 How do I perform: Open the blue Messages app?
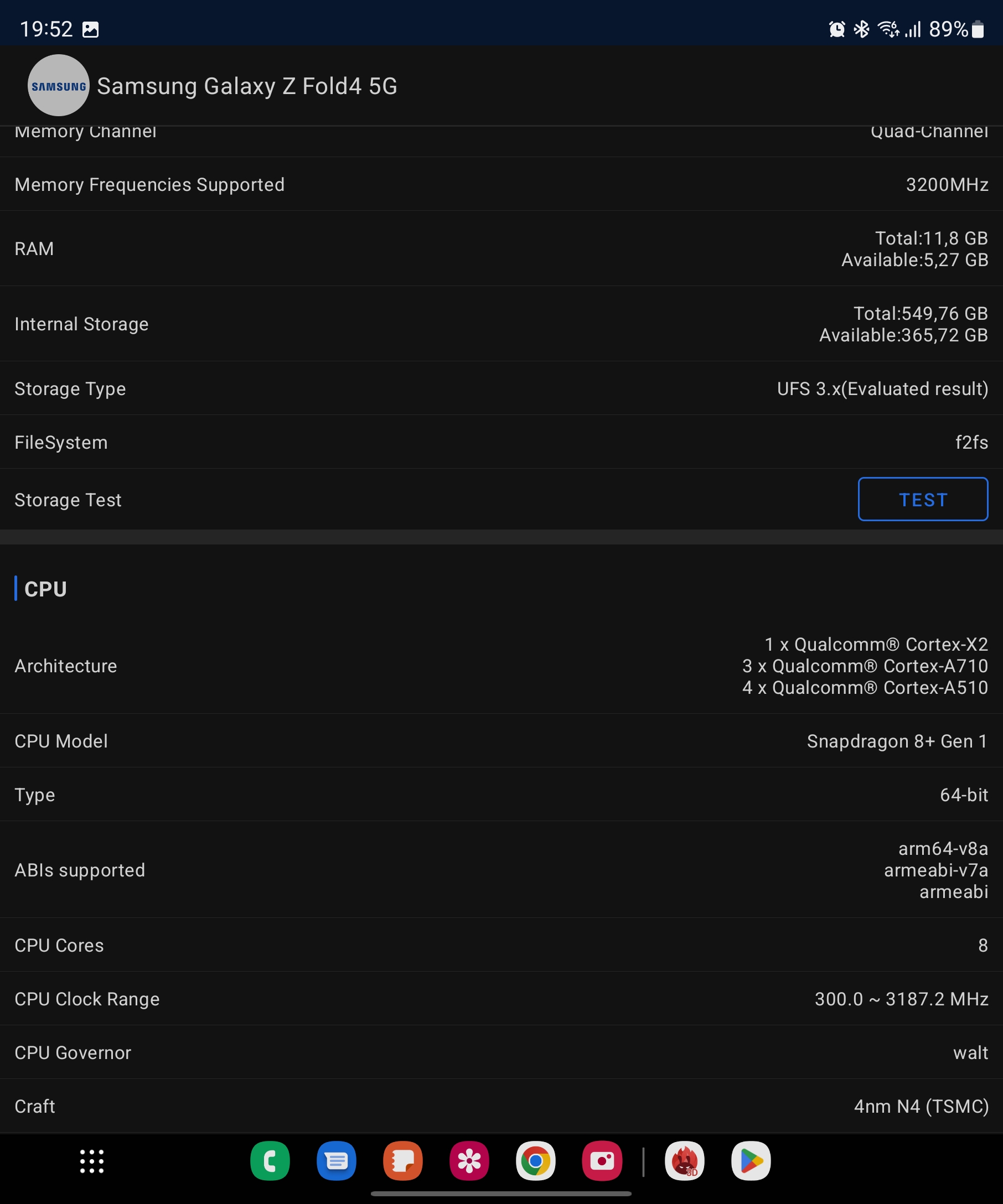click(337, 1161)
